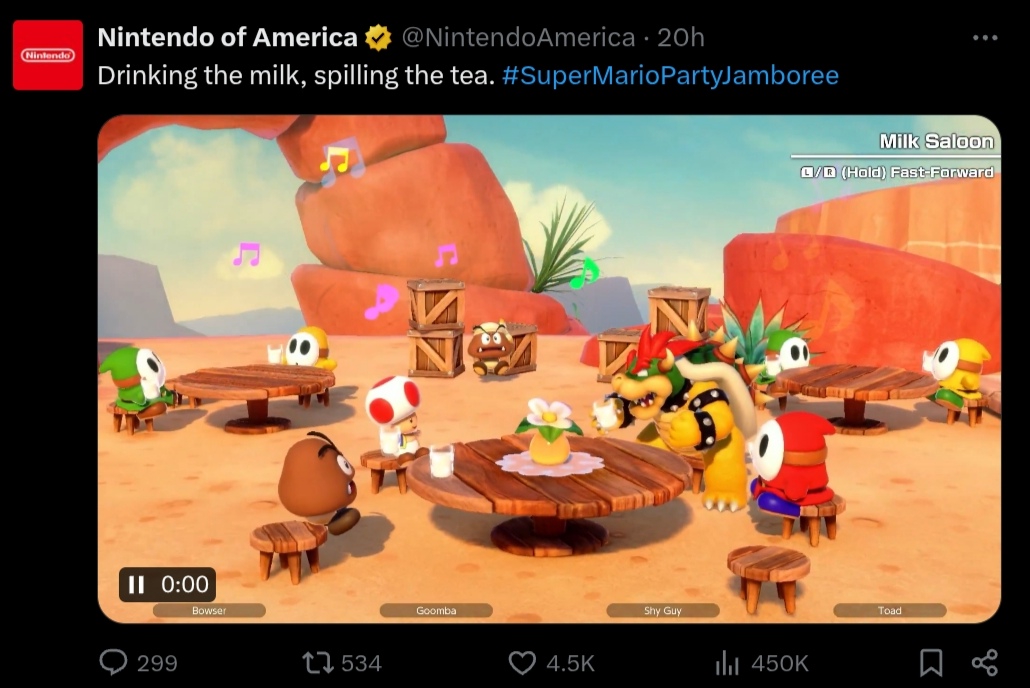Open the Nintendo of America display name
Image resolution: width=1030 pixels, height=688 pixels.
click(227, 37)
